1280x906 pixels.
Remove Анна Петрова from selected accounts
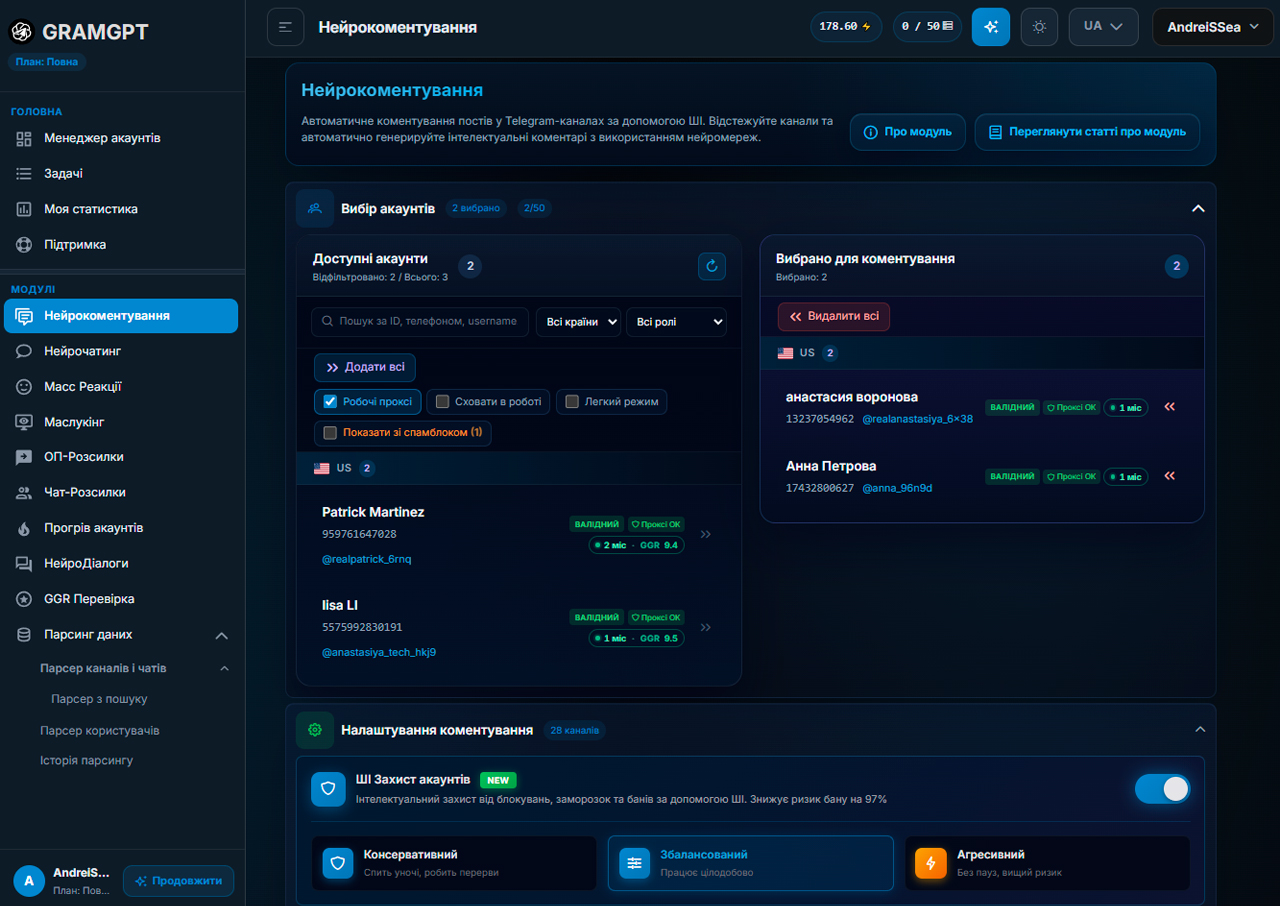pos(1169,476)
